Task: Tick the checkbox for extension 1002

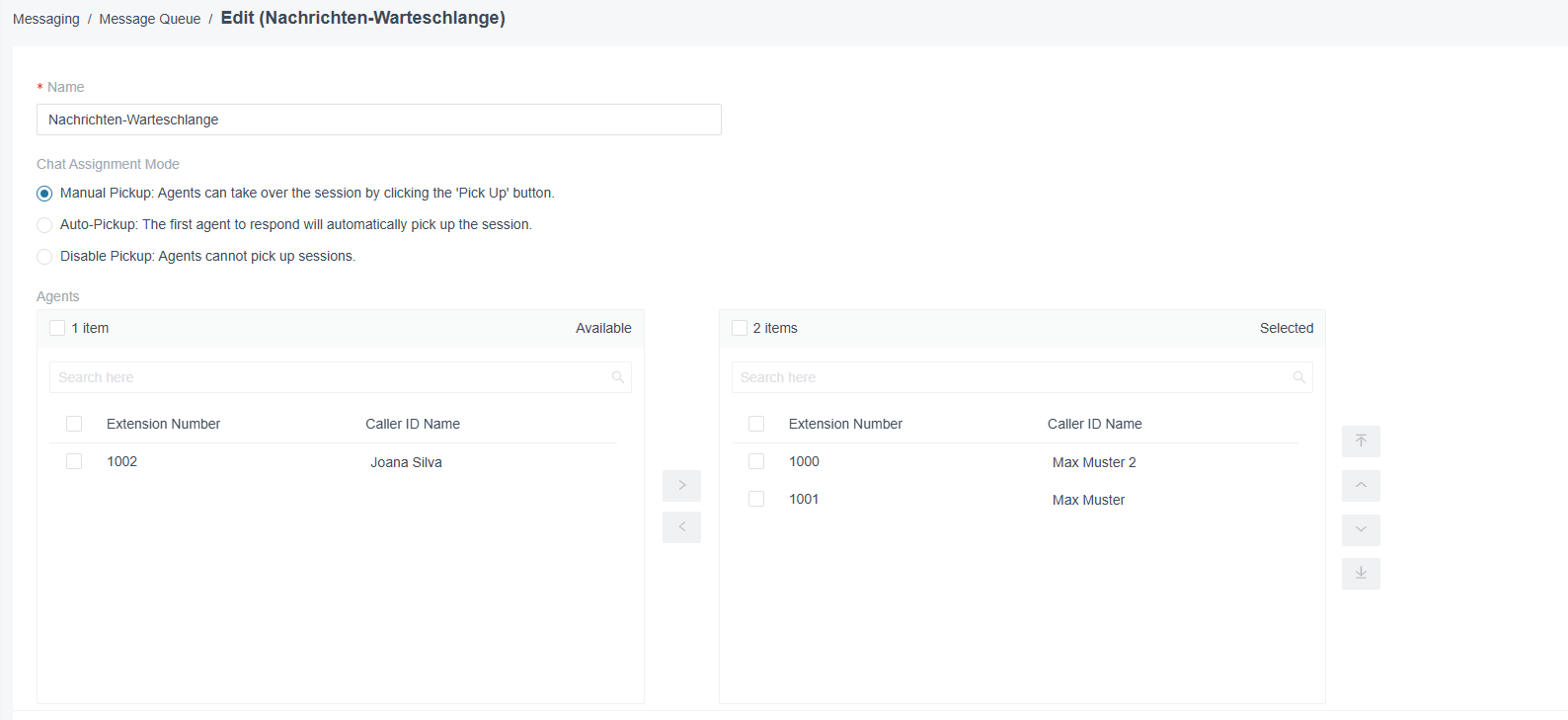Action: coord(74,461)
